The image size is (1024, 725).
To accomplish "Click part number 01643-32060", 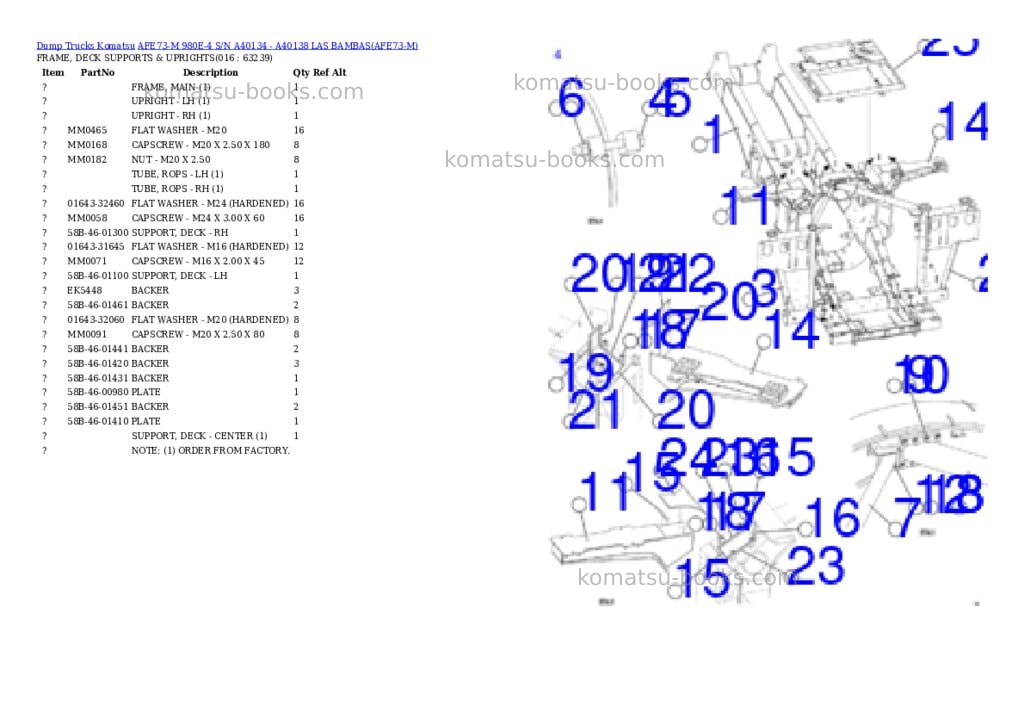I will click(95, 320).
